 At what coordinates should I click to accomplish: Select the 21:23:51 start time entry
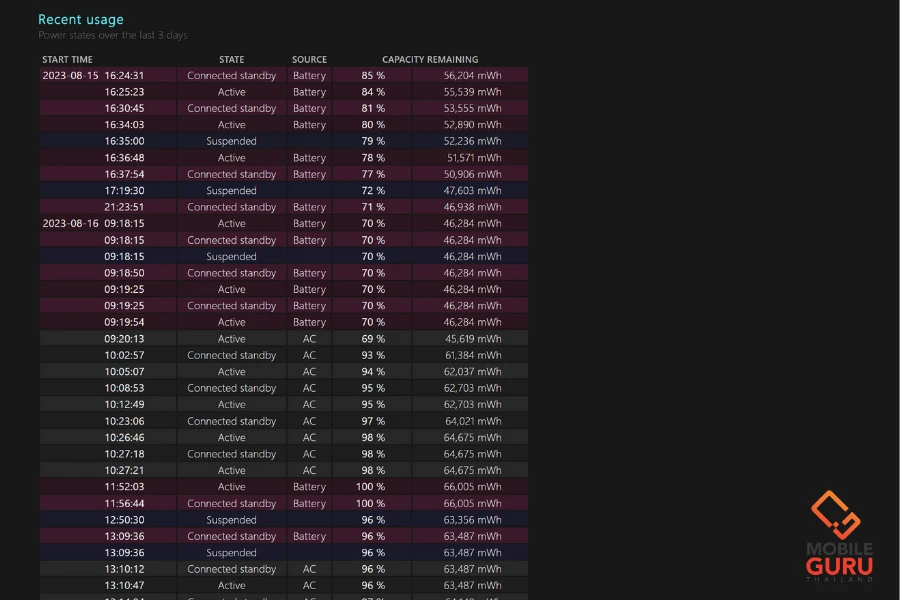pos(124,207)
